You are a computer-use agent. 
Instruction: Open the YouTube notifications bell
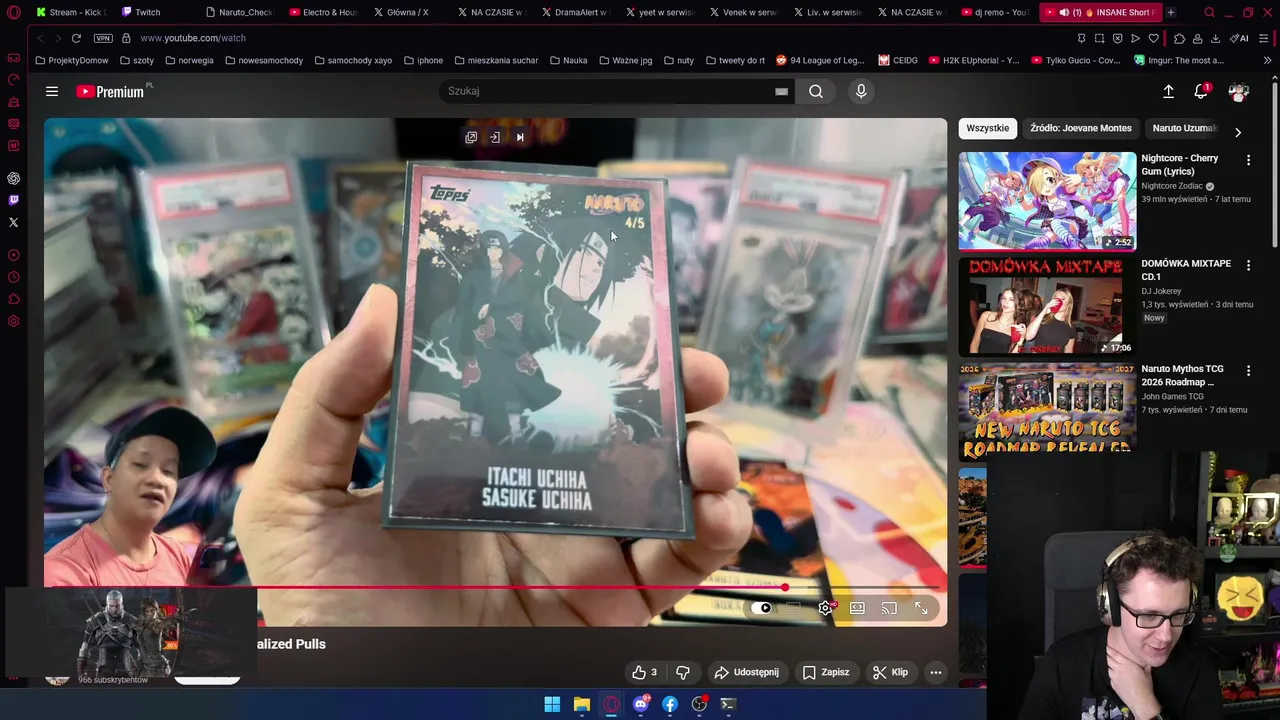tap(1201, 91)
